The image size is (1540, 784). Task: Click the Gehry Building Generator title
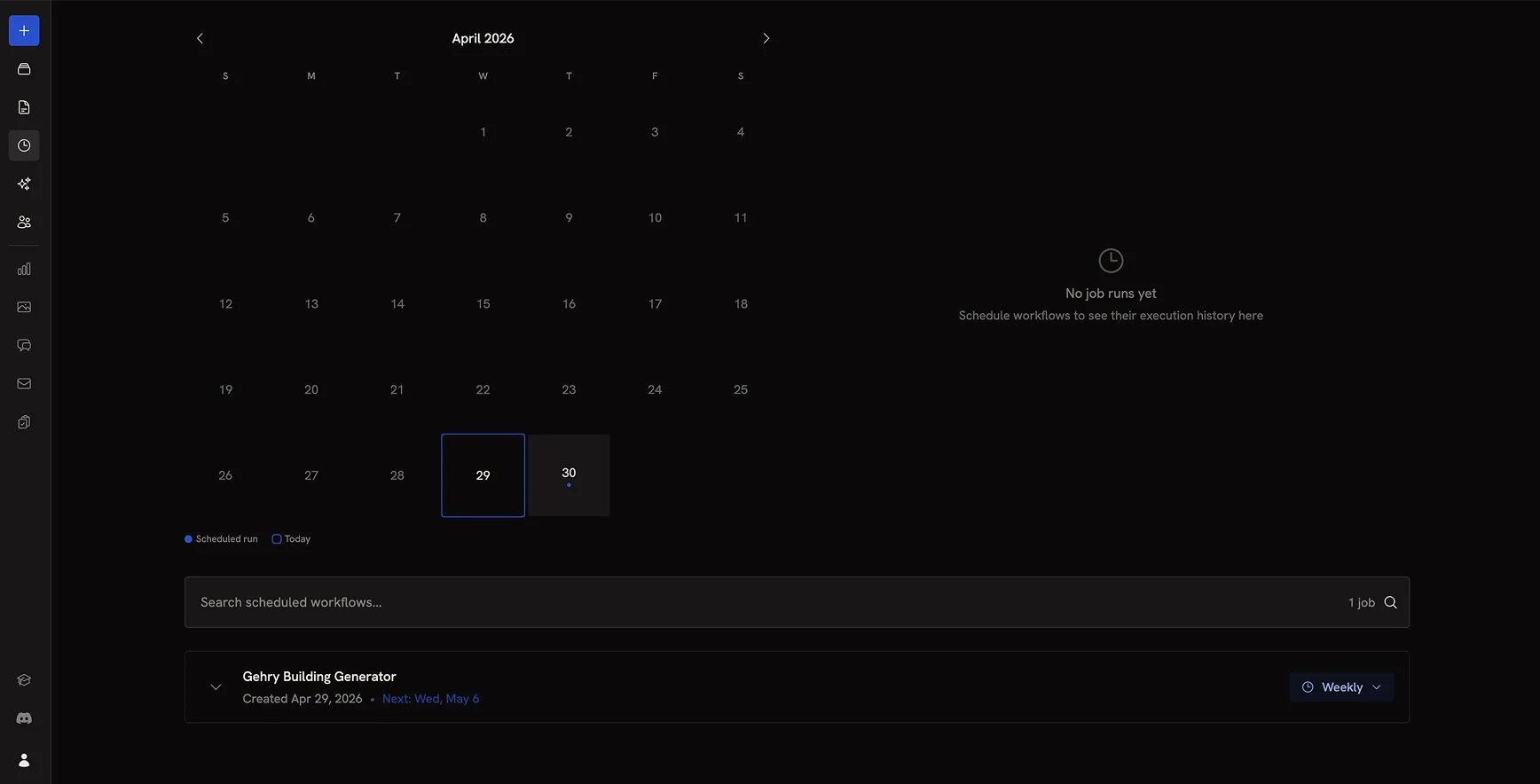[x=319, y=677]
